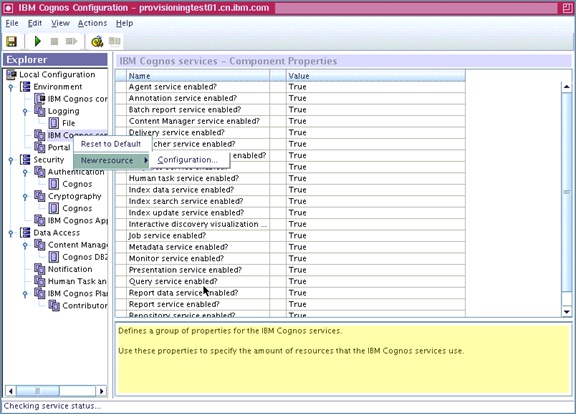Click the rightmost grayed toolbar icon

pyautogui.click(x=115, y=41)
